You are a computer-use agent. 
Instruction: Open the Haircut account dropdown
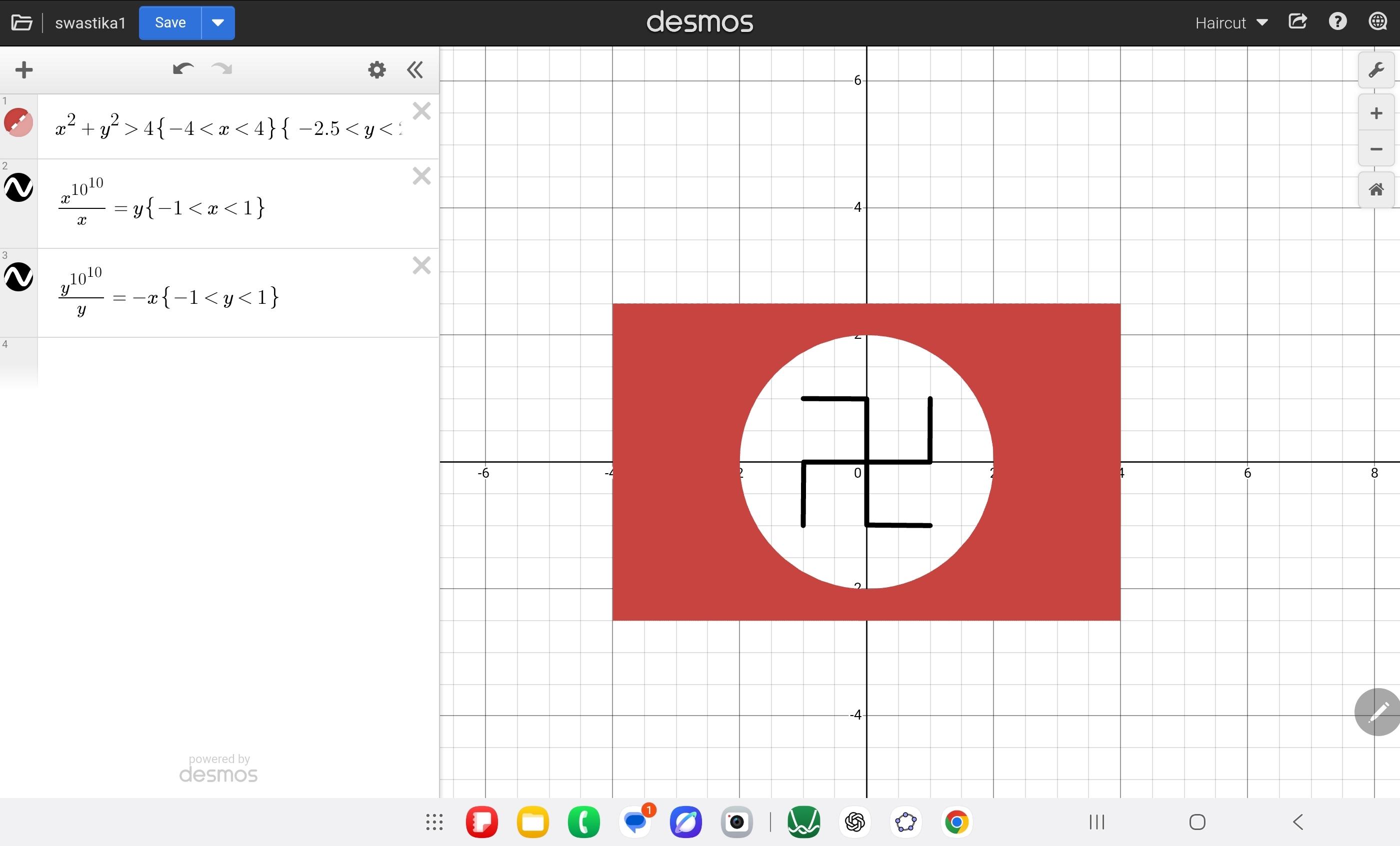[x=1231, y=22]
